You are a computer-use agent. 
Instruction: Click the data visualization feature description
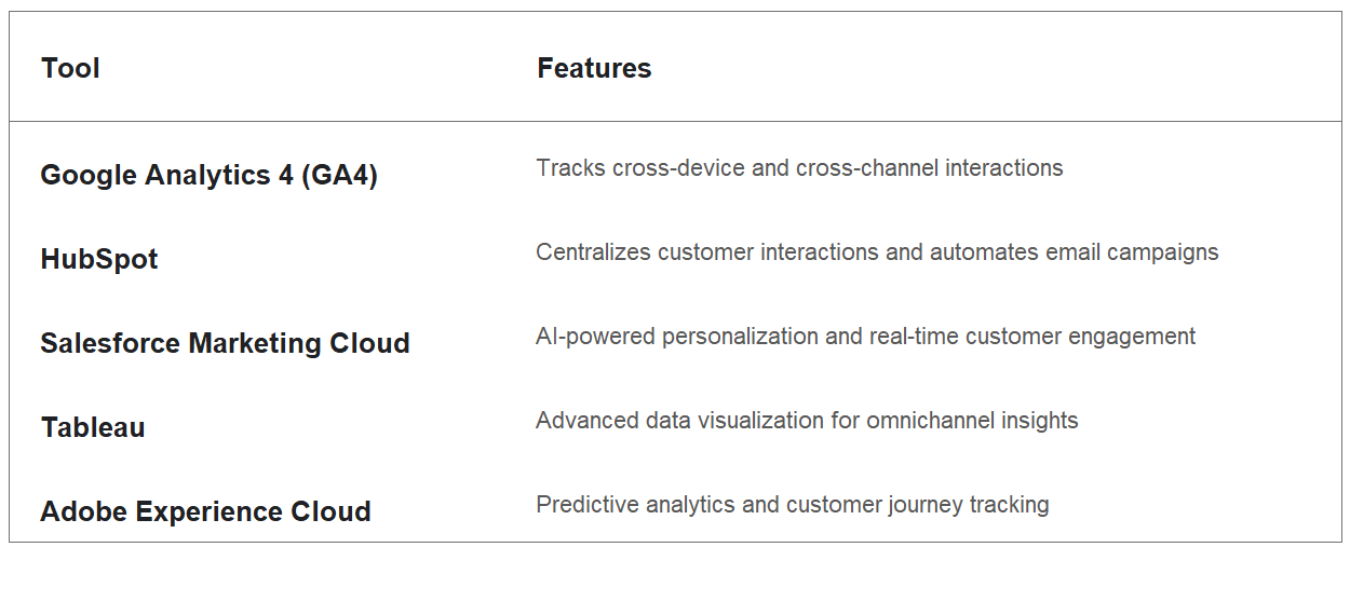point(806,420)
